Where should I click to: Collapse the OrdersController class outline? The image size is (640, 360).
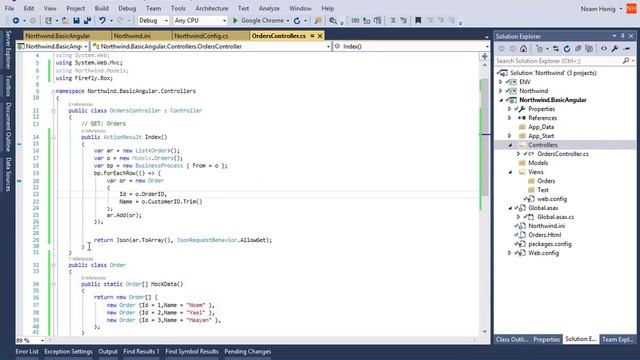coord(53,111)
